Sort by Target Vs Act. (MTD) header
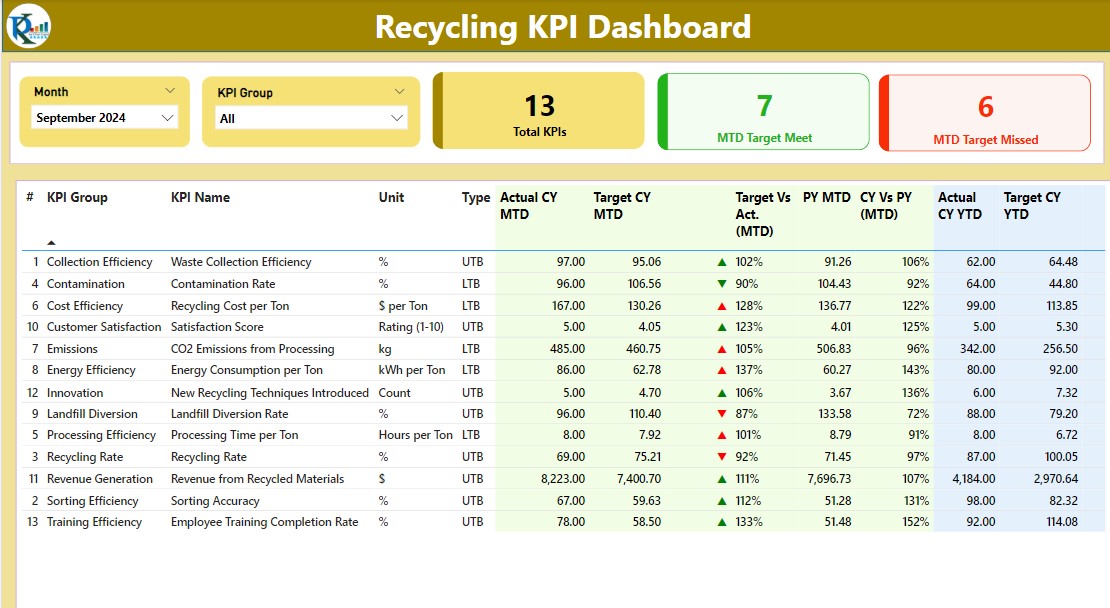The image size is (1110, 608). pos(762,214)
